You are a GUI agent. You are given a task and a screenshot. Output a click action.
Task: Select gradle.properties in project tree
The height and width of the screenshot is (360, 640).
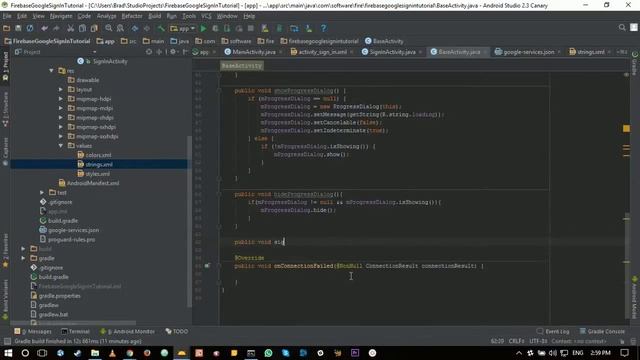tap(60, 296)
